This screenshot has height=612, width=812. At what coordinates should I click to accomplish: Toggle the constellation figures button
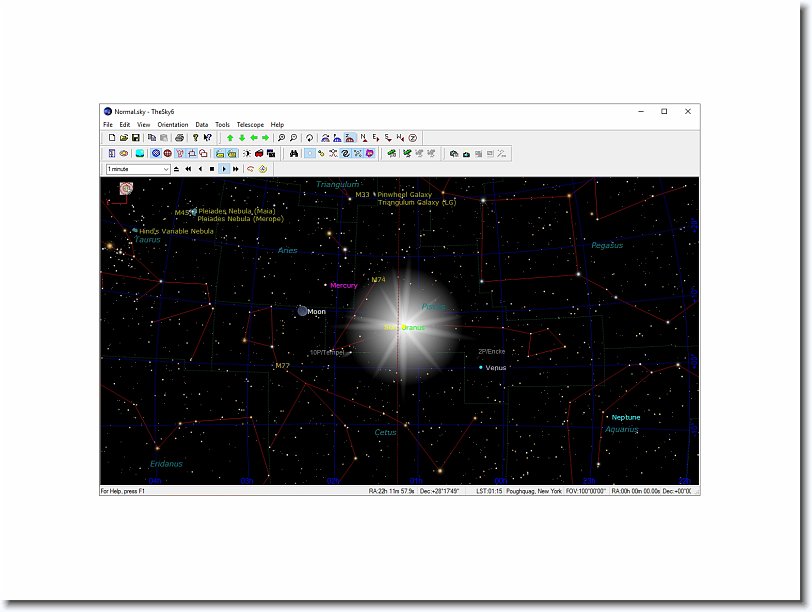180,153
